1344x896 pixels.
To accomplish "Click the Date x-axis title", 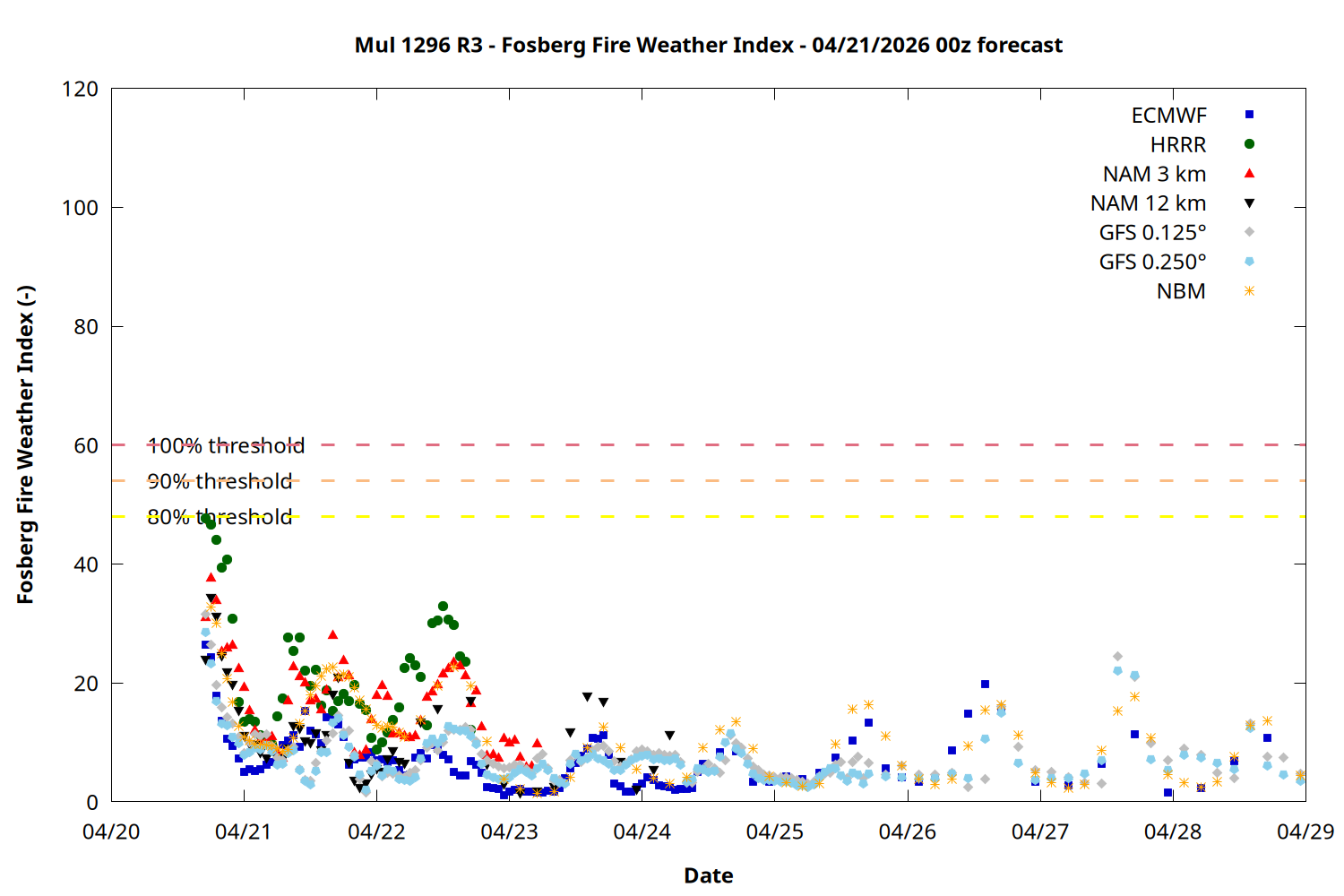I will (x=708, y=875).
